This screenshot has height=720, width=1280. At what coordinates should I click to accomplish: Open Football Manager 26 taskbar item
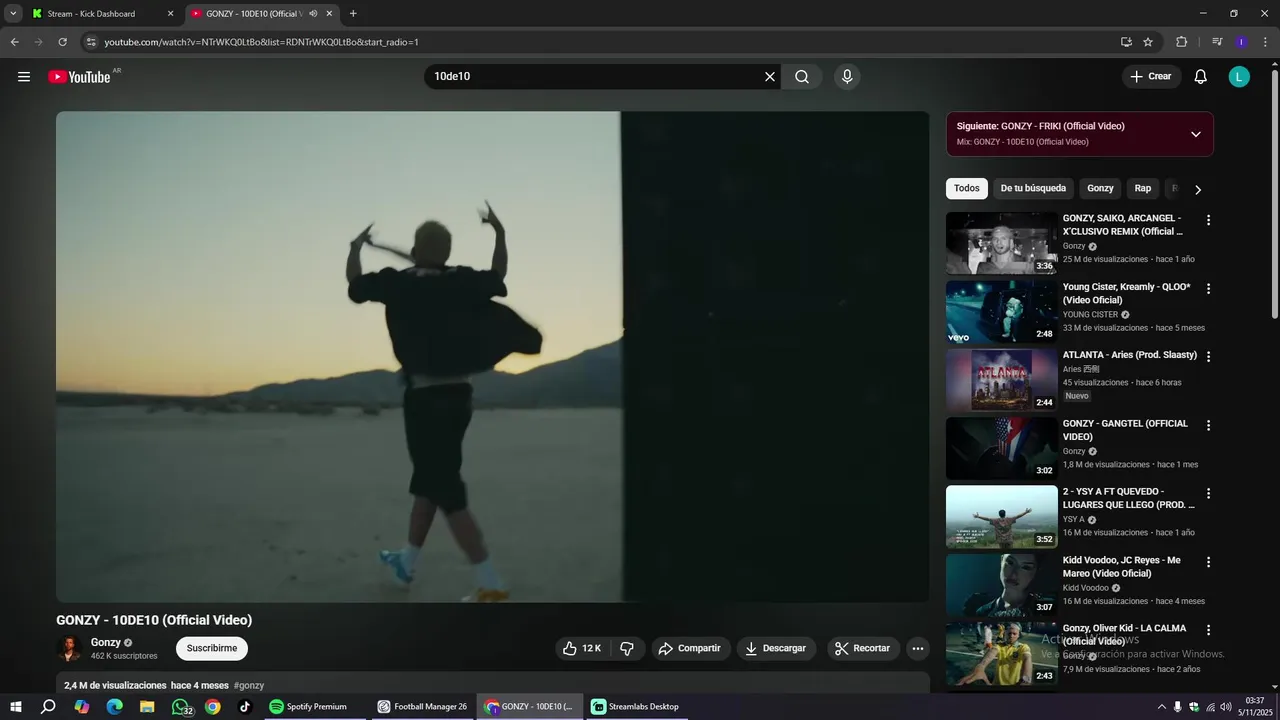coord(422,707)
